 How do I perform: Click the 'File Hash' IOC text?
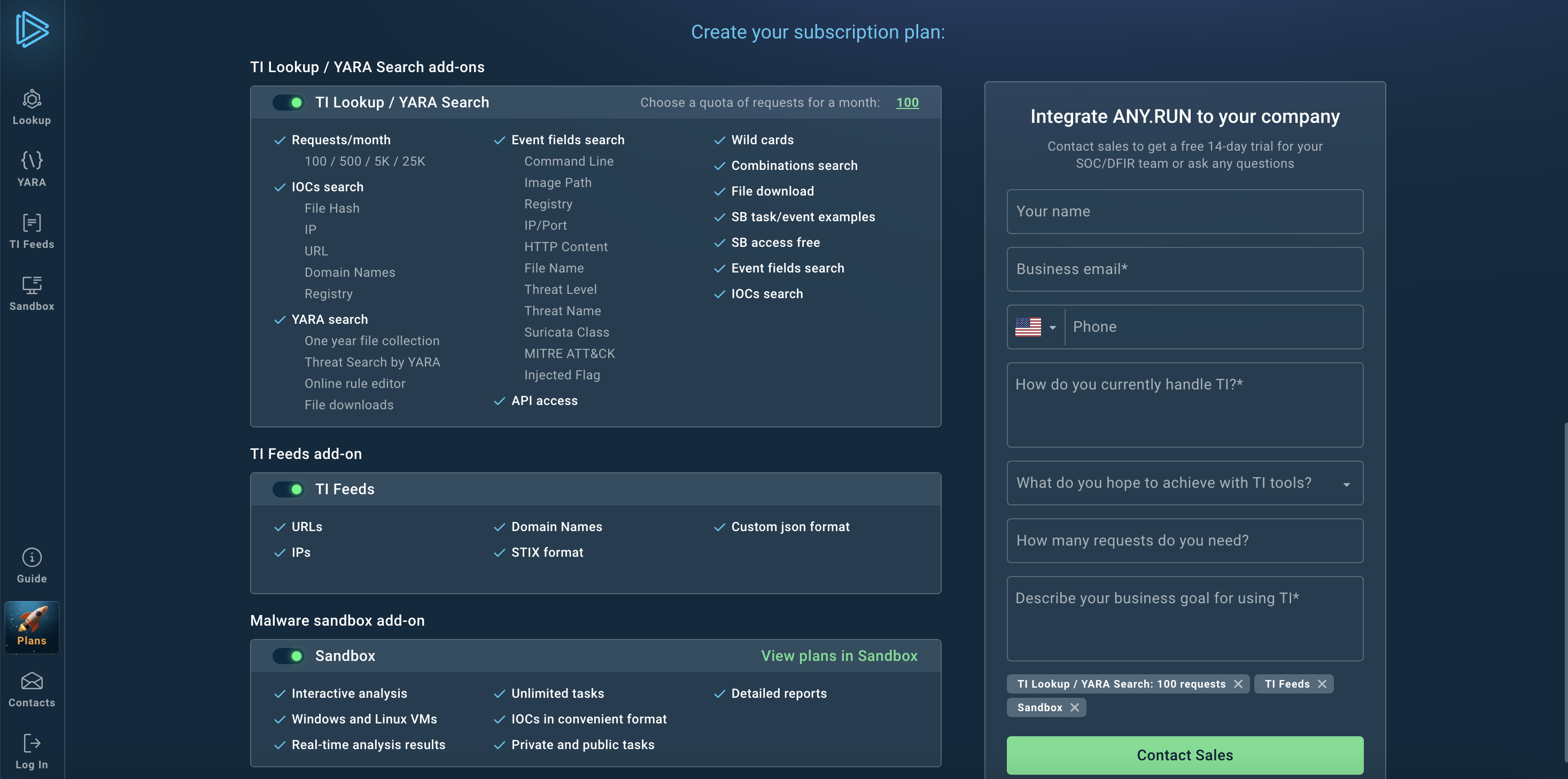tap(332, 208)
